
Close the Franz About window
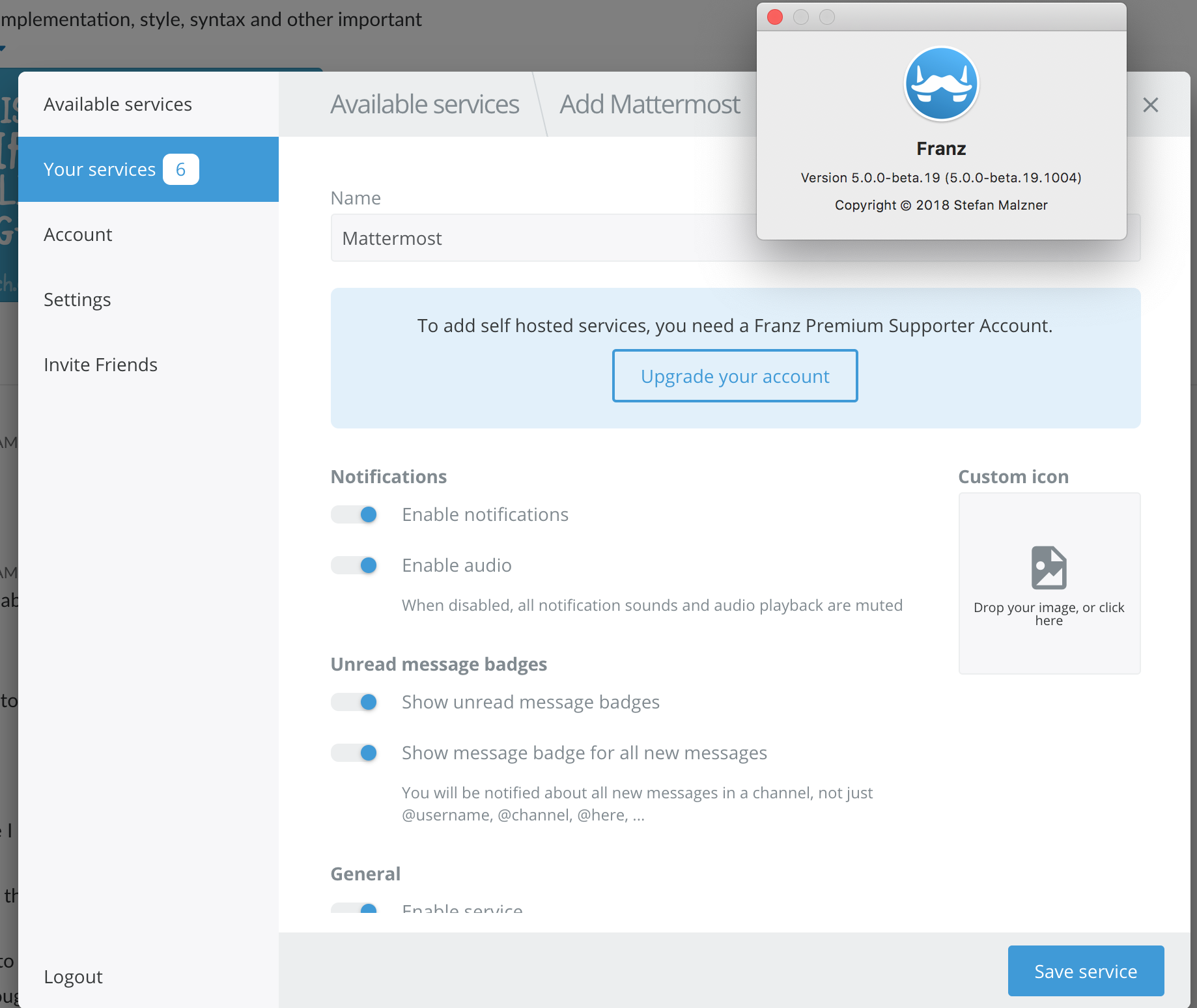pos(775,17)
